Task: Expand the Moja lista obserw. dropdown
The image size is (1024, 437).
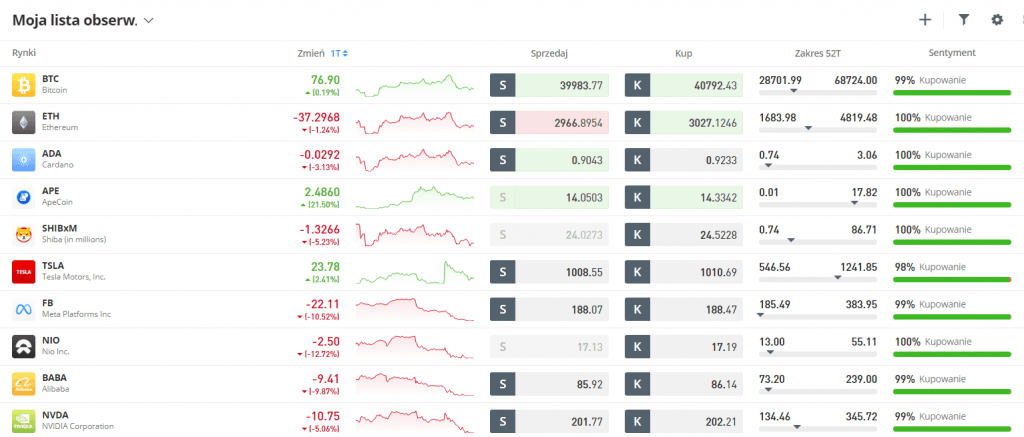Action: click(x=149, y=20)
